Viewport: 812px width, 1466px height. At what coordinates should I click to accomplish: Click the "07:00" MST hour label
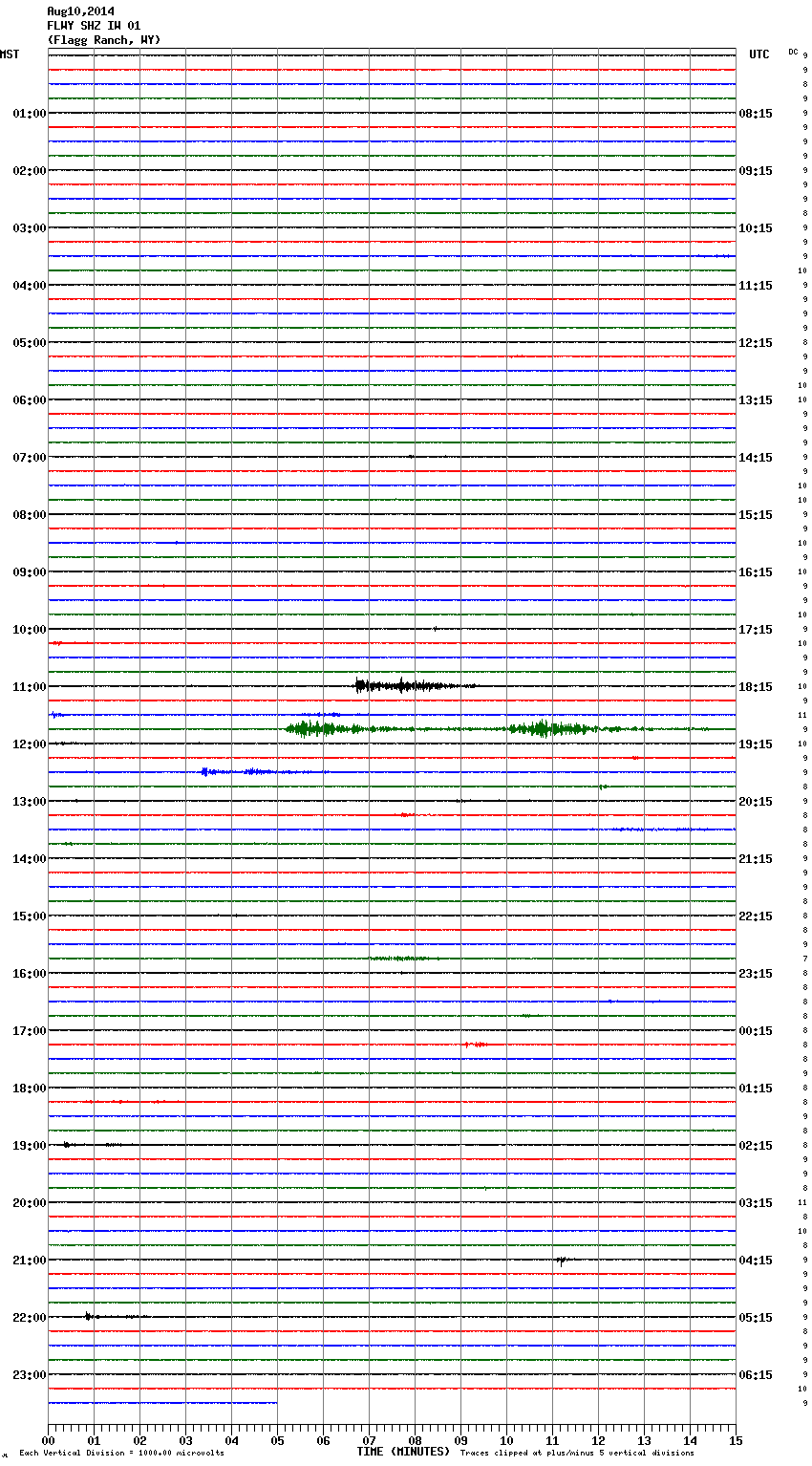click(x=30, y=458)
